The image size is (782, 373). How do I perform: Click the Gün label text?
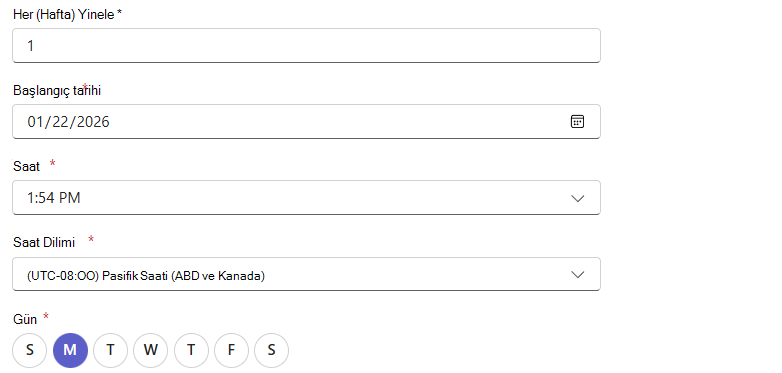(x=25, y=319)
